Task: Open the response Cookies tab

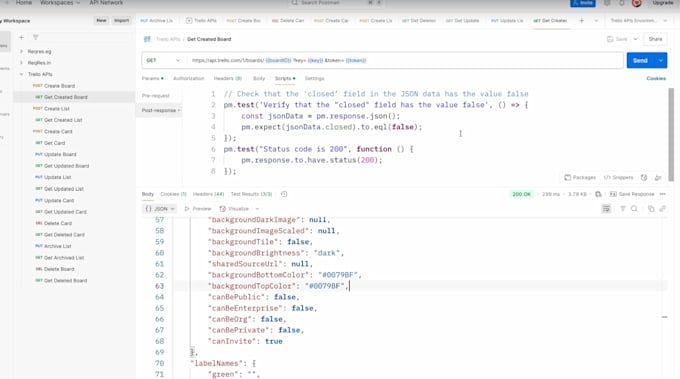Action: [173, 194]
